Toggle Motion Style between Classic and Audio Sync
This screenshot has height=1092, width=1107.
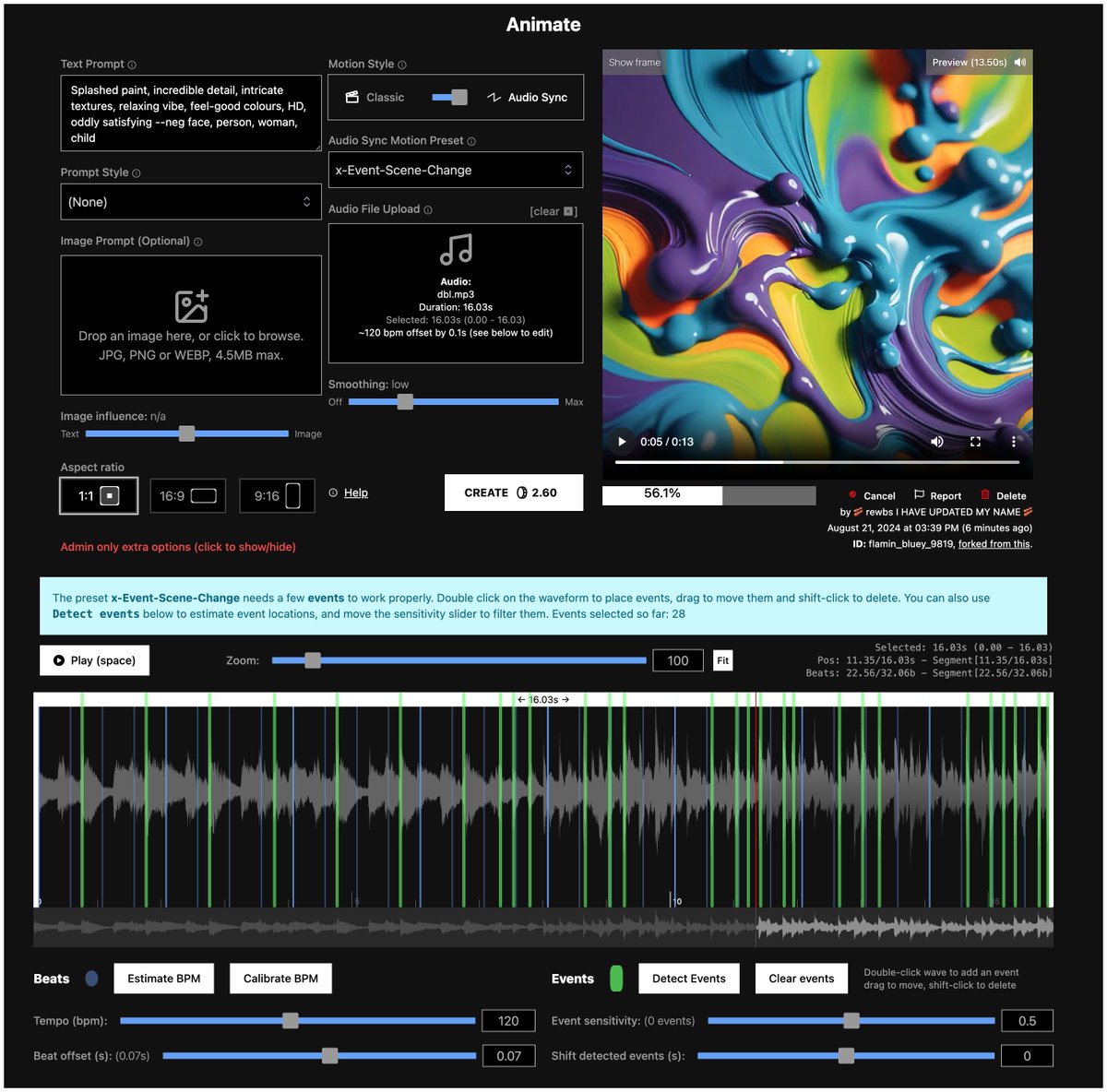pos(449,97)
